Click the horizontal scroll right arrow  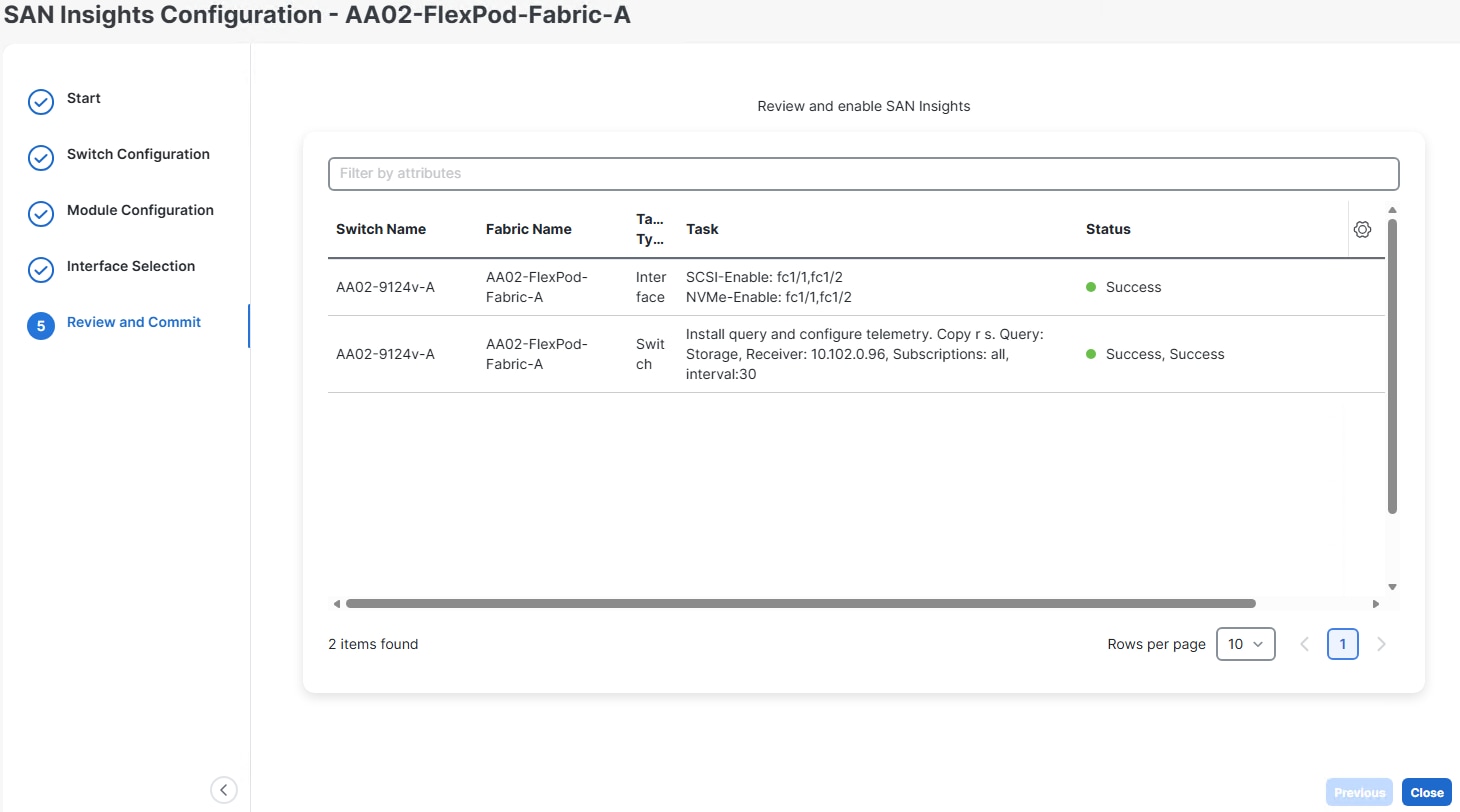coord(1376,604)
